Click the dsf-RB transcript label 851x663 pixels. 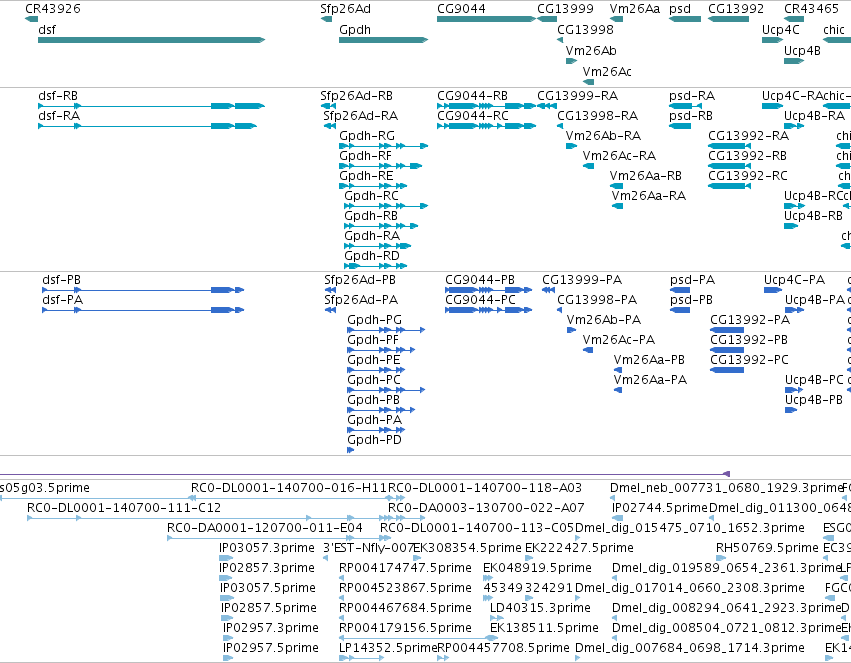coord(58,96)
